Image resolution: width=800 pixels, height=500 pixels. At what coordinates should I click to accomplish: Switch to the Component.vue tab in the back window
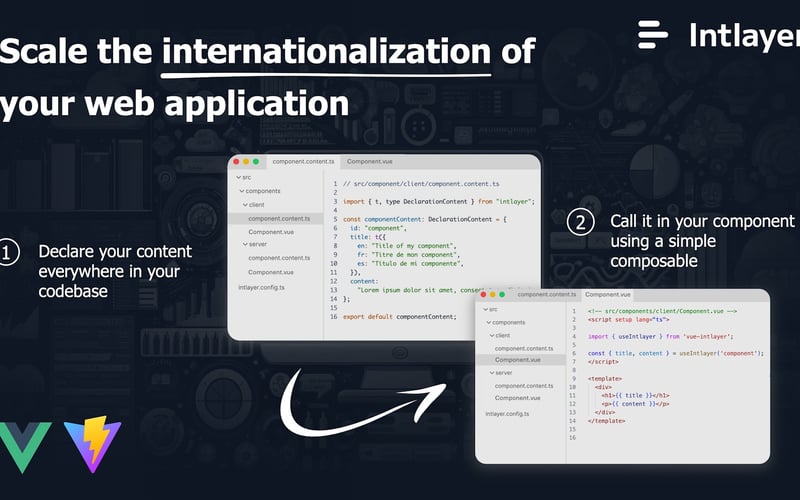[369, 162]
